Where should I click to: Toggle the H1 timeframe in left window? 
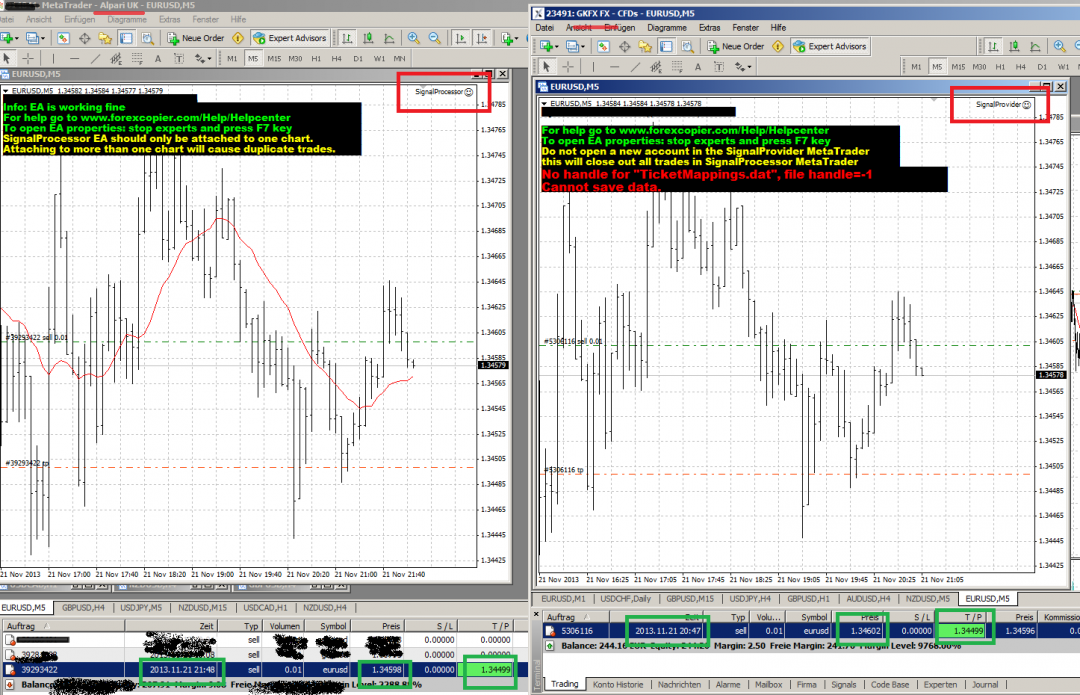point(315,58)
